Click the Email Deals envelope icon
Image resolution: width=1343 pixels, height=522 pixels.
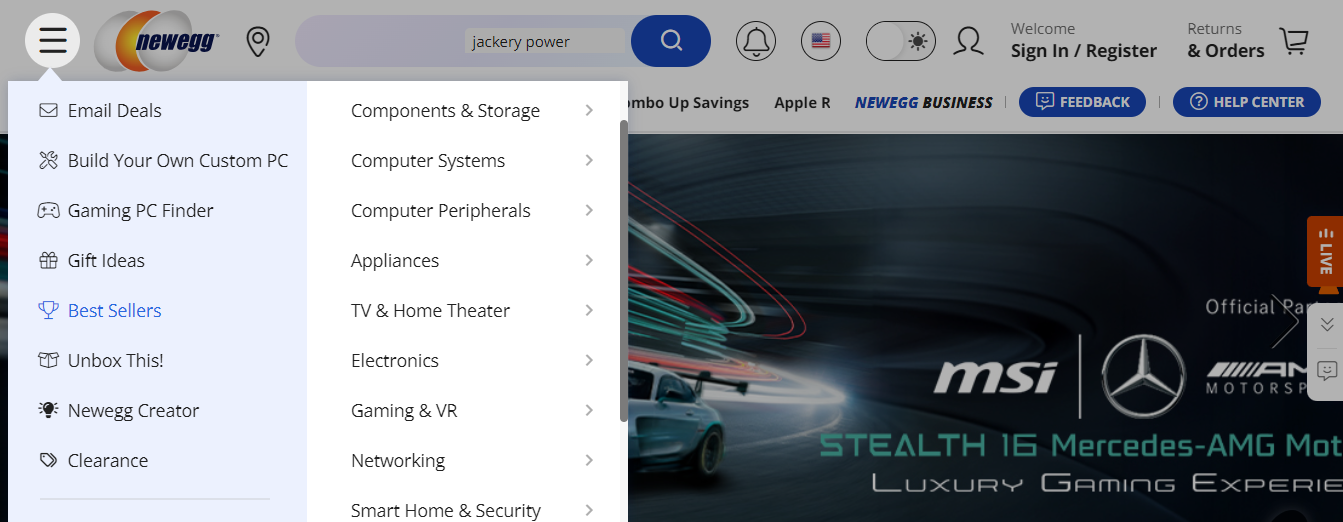[x=48, y=110]
